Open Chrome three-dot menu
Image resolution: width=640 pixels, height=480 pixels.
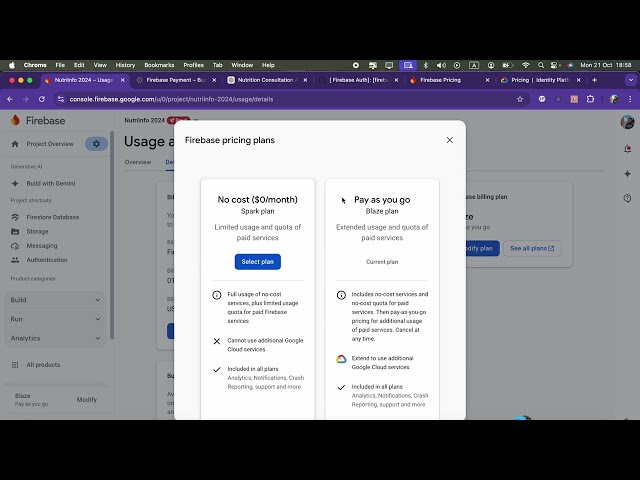(630, 99)
